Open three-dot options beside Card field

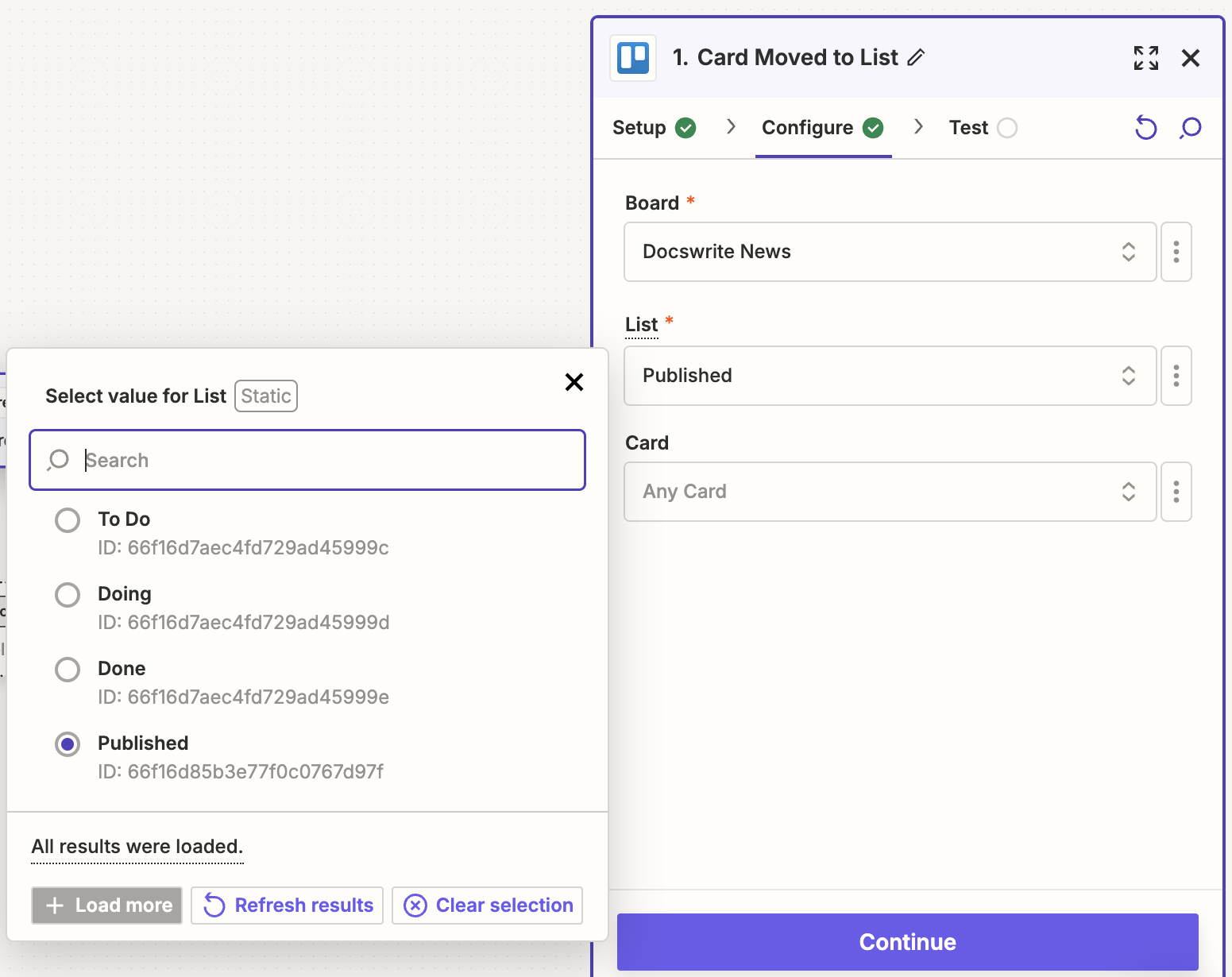(1176, 492)
